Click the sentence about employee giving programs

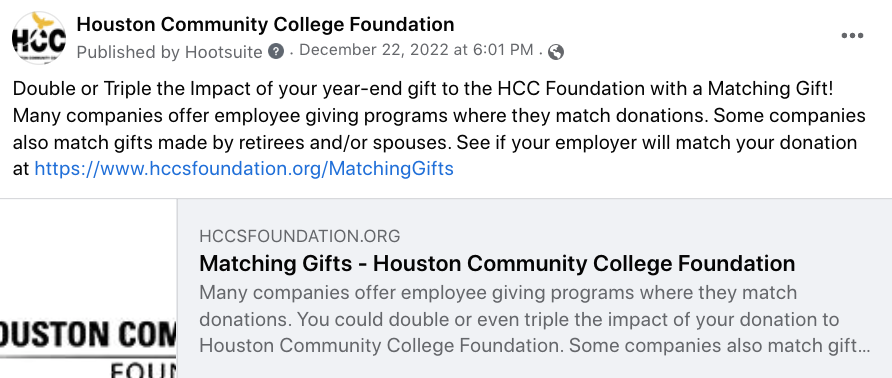click(x=361, y=116)
